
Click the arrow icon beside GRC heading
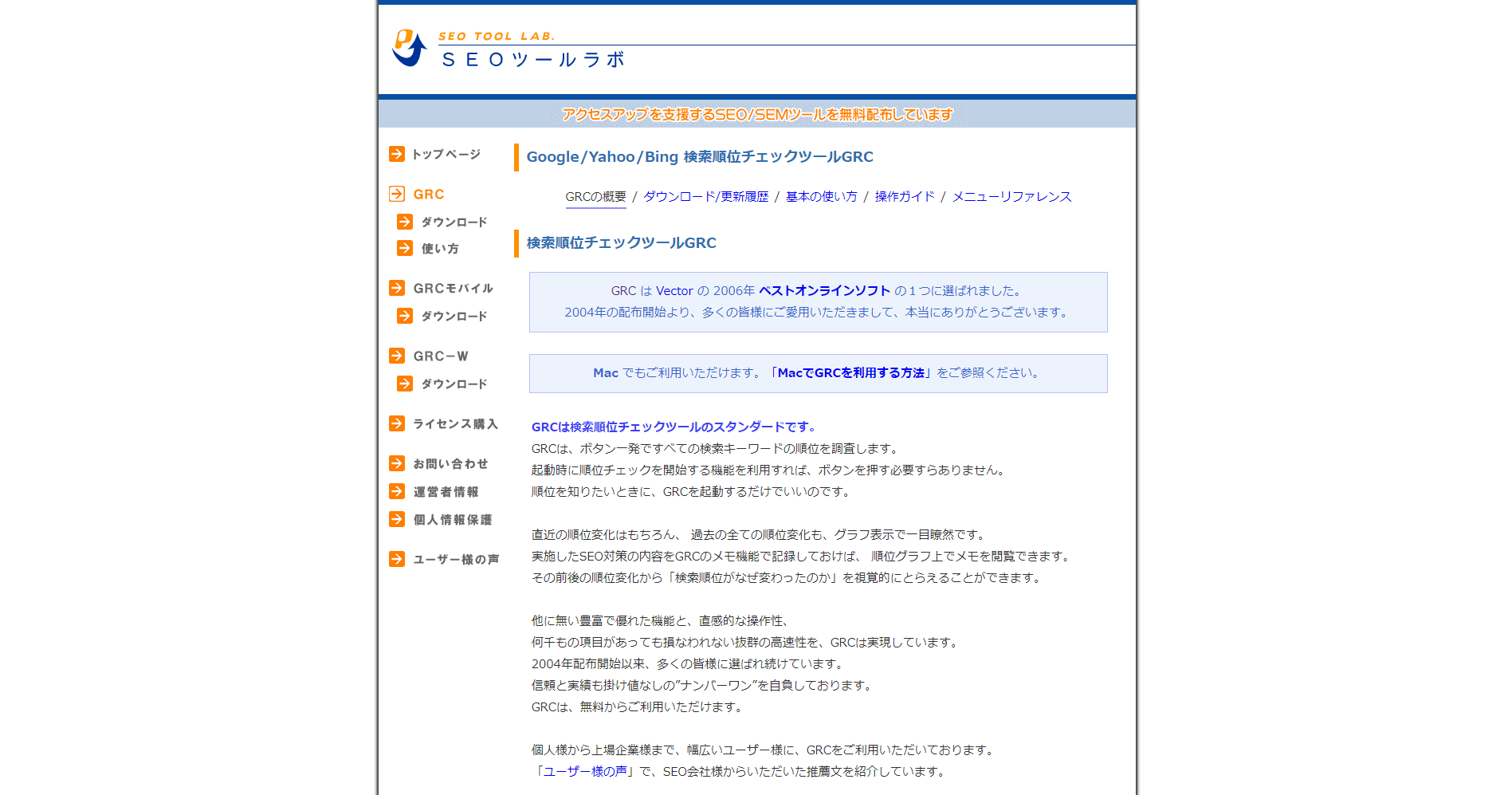pyautogui.click(x=397, y=194)
